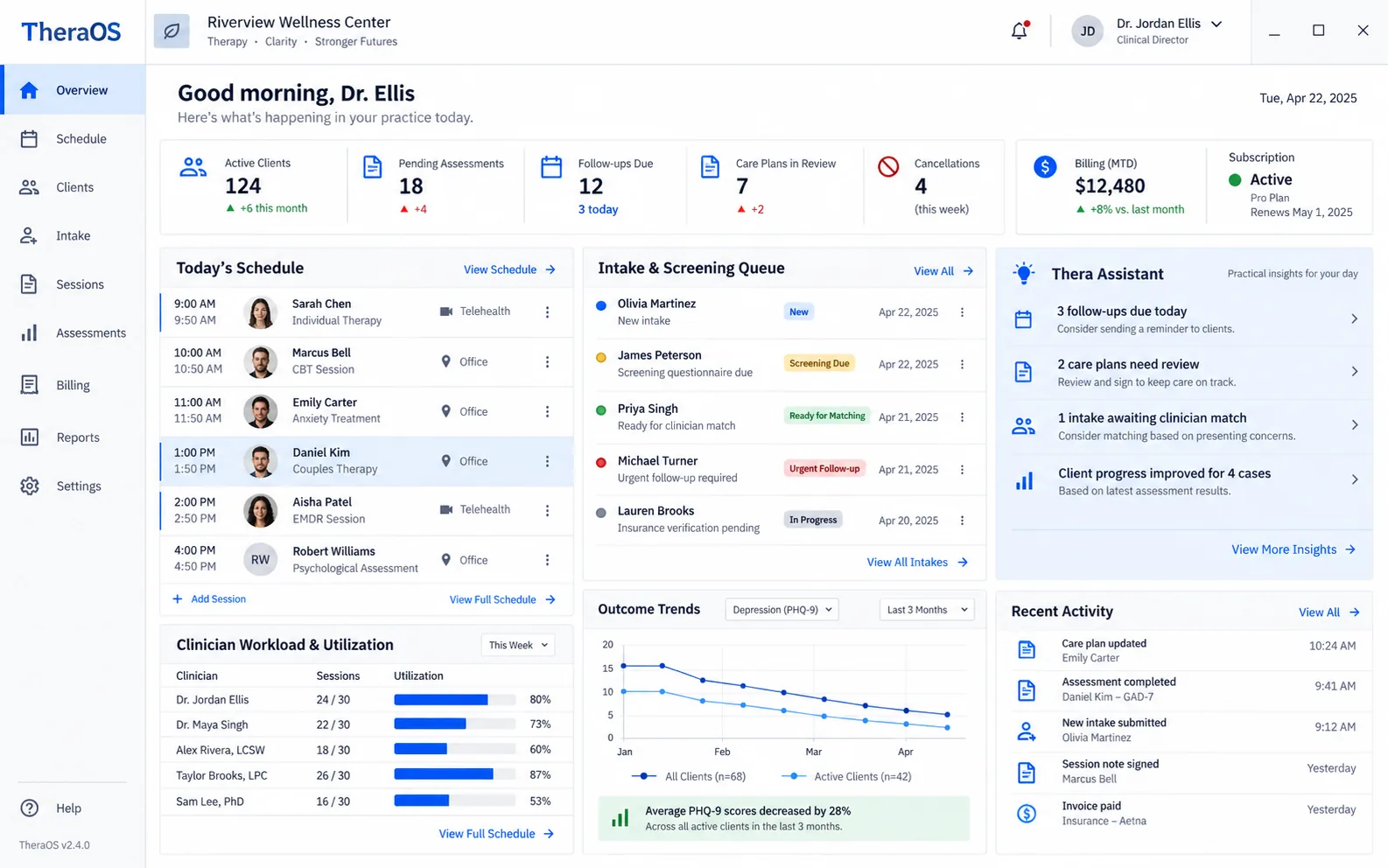Open Assessments in the sidebar
Image resolution: width=1388 pixels, height=868 pixels.
click(73, 333)
